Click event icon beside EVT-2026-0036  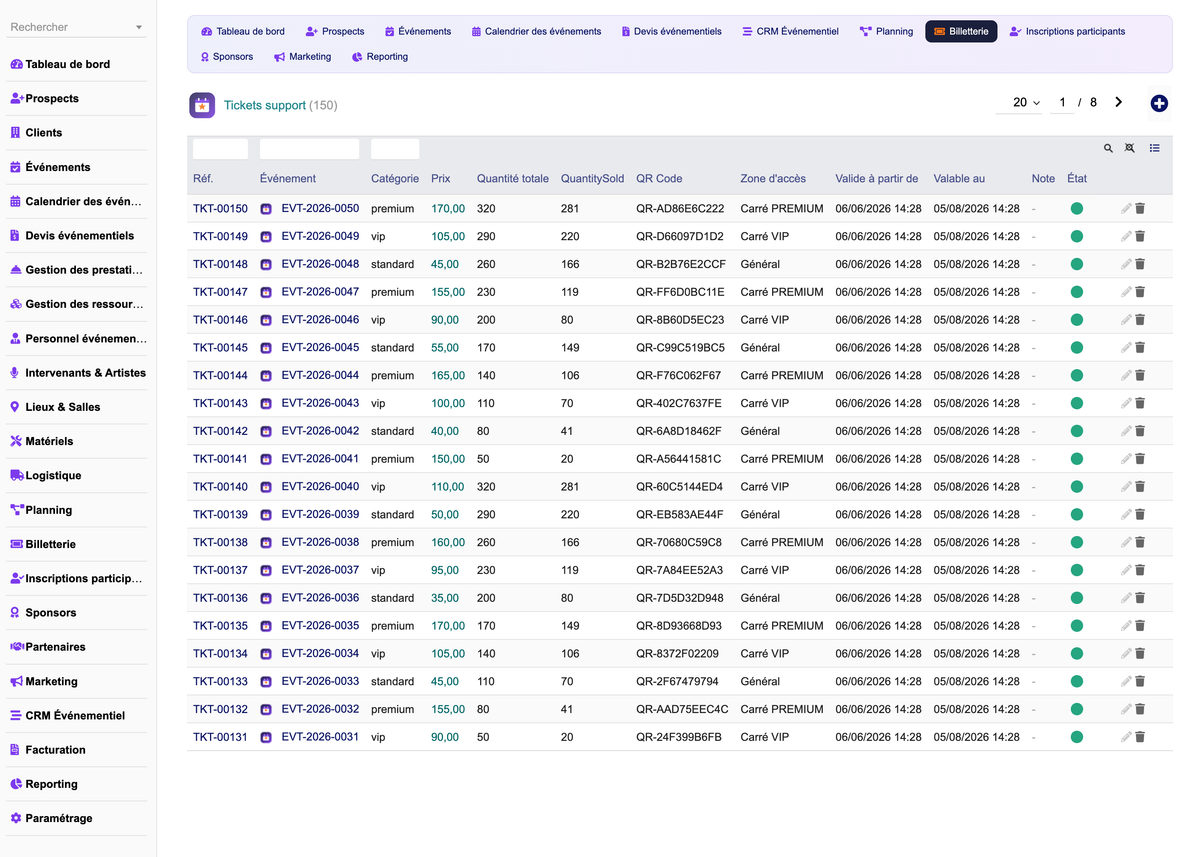266,598
